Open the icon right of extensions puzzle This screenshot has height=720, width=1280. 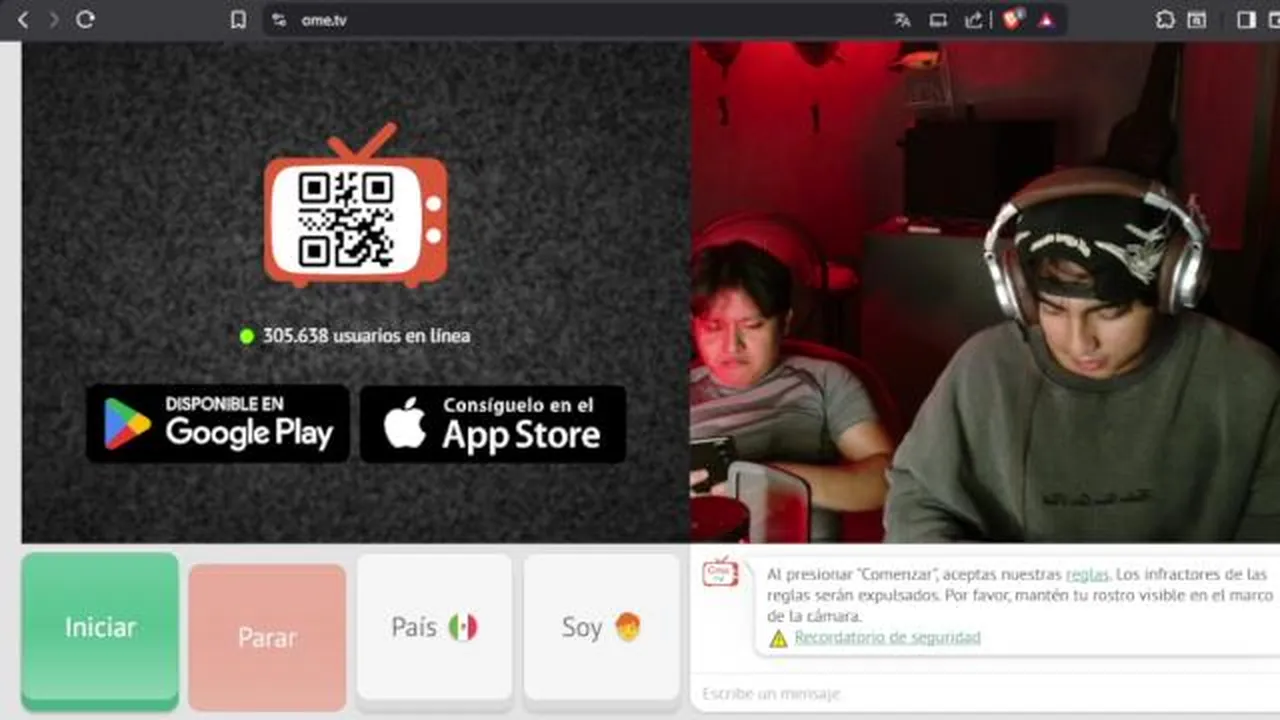[1197, 20]
